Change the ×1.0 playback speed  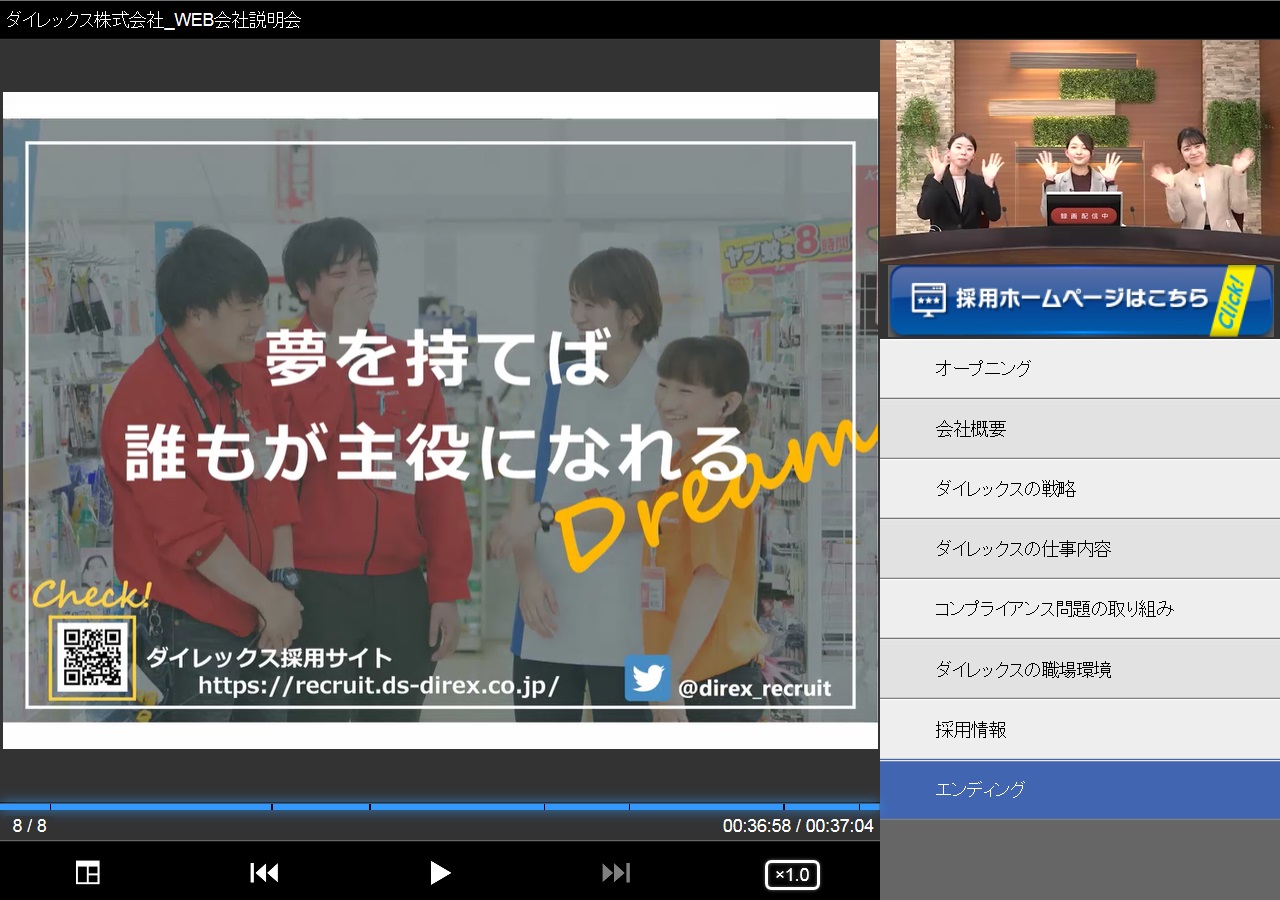[792, 875]
